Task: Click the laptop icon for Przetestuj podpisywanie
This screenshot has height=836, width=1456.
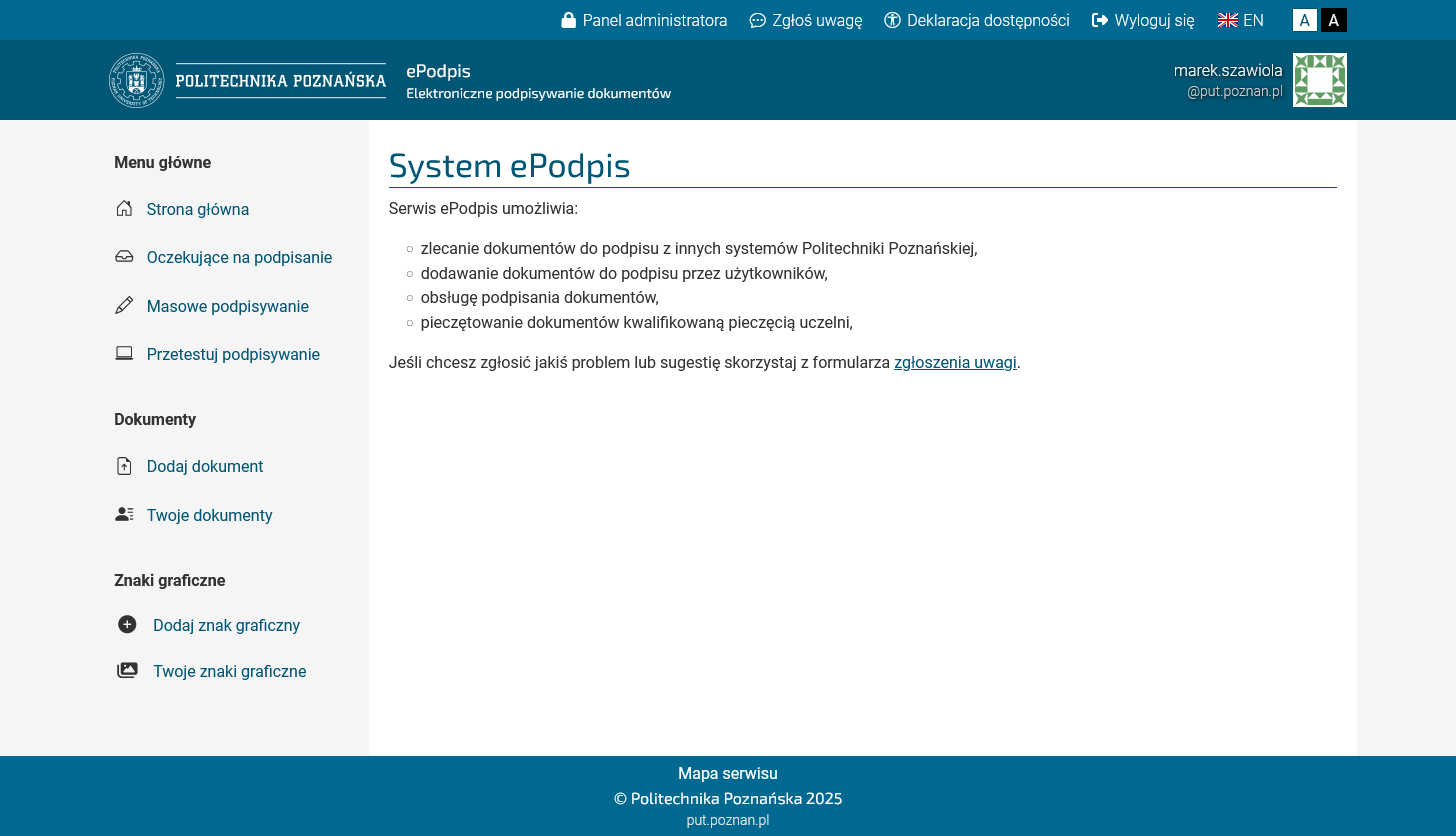Action: click(x=124, y=354)
